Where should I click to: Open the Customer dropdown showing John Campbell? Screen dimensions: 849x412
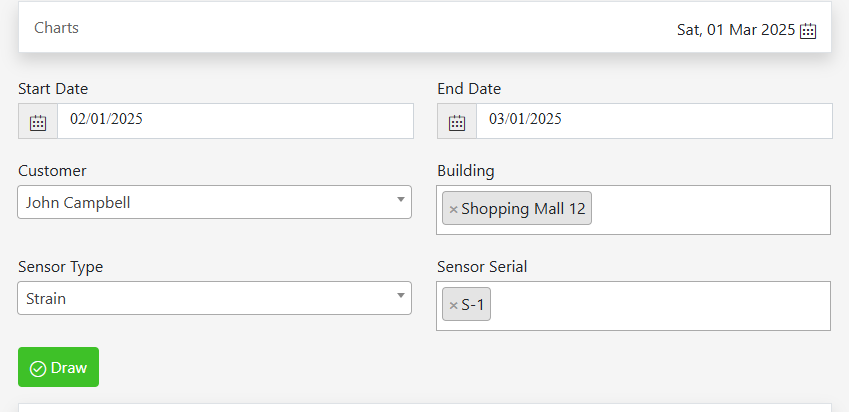click(x=214, y=202)
